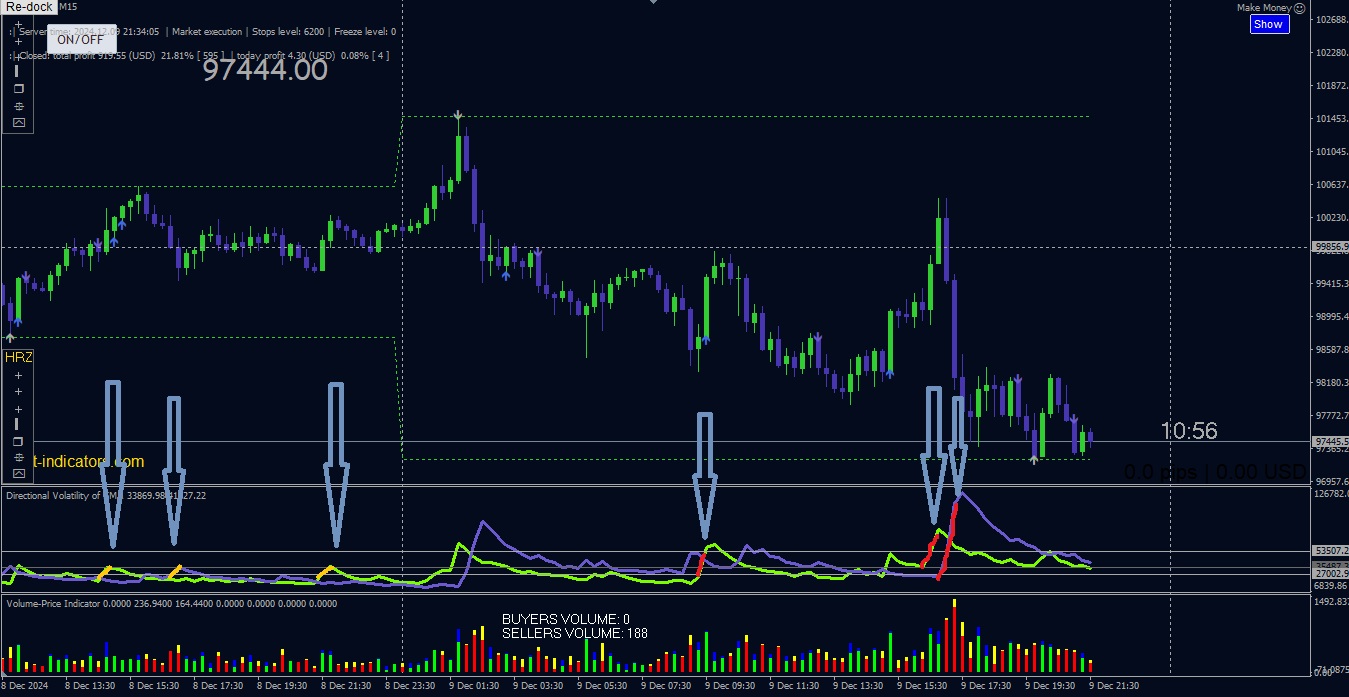Click the 9 Dec 05:30 time label
Viewport: 1349px width, 697px height.
tap(602, 686)
